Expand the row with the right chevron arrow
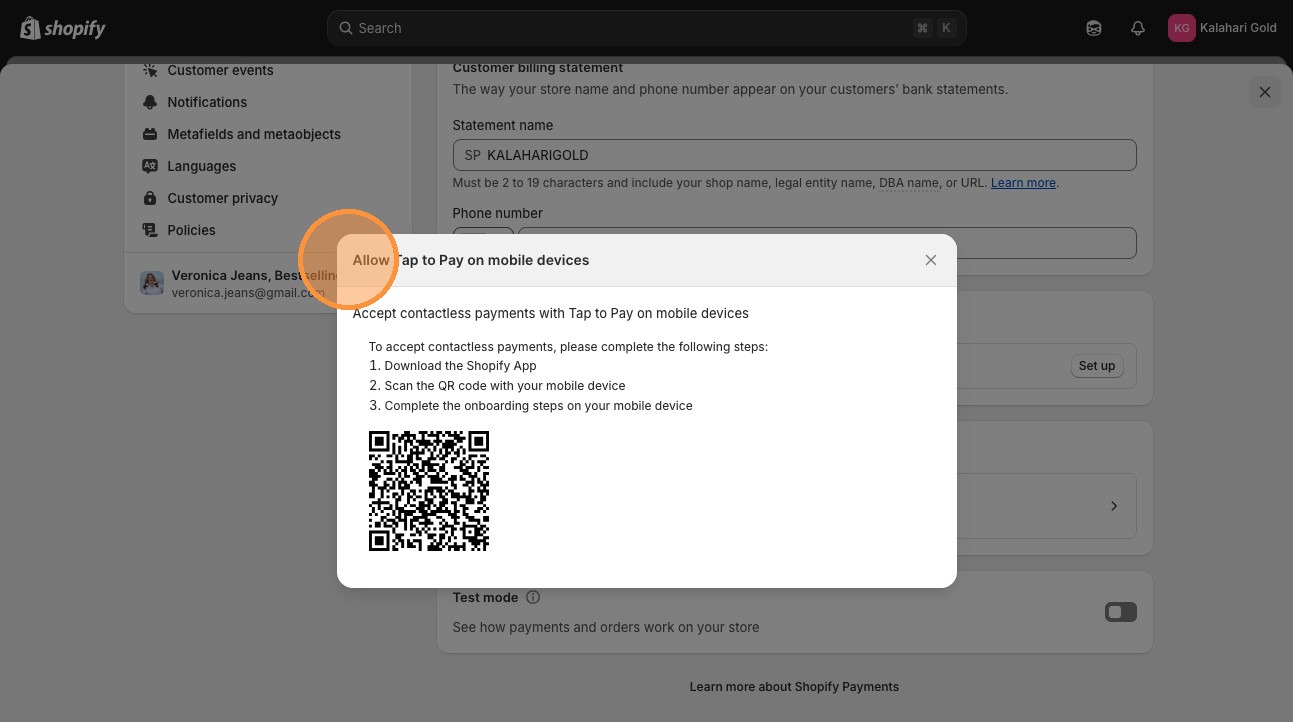The height and width of the screenshot is (722, 1293). point(1114,506)
